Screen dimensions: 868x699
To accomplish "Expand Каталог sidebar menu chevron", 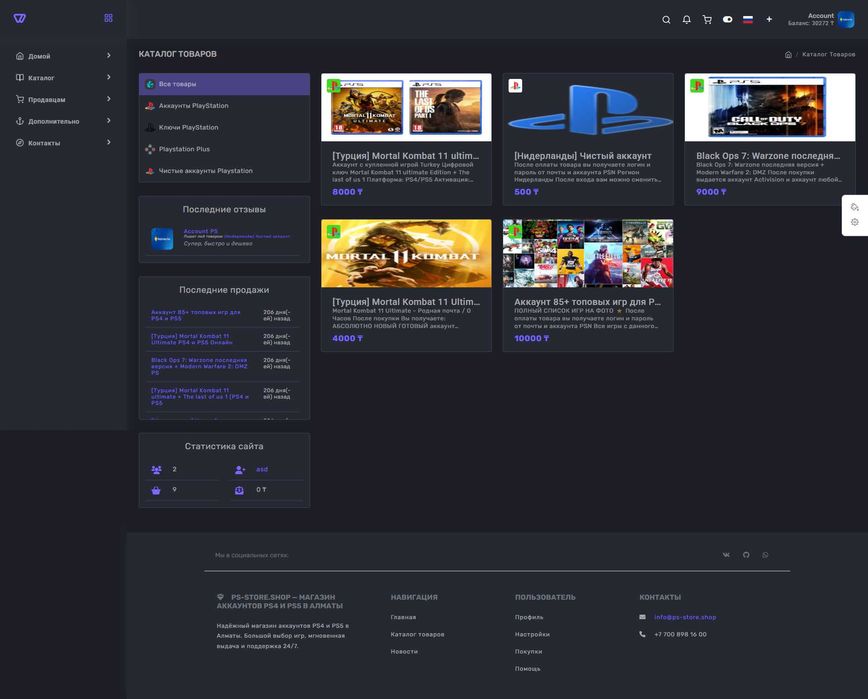I will pos(108,77).
